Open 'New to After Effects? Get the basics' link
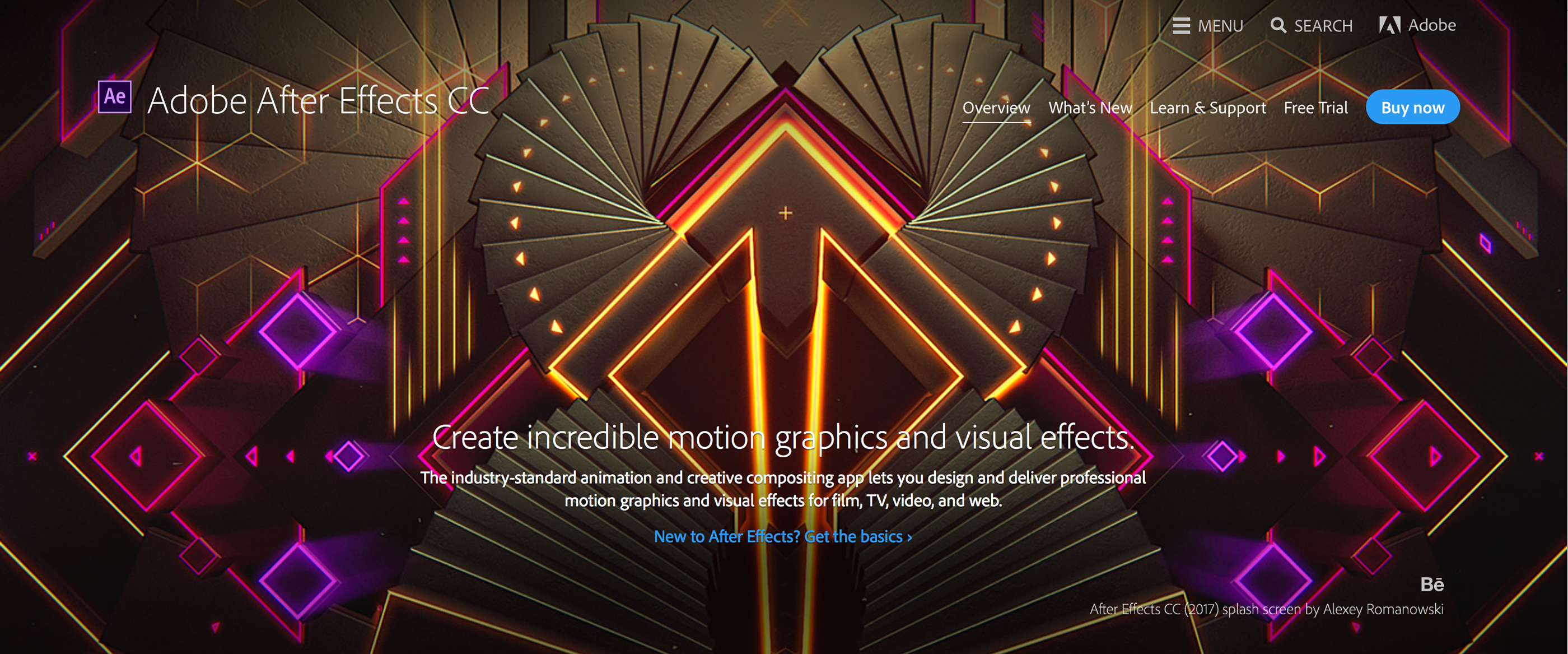The width and height of the screenshot is (1568, 654). (x=783, y=536)
